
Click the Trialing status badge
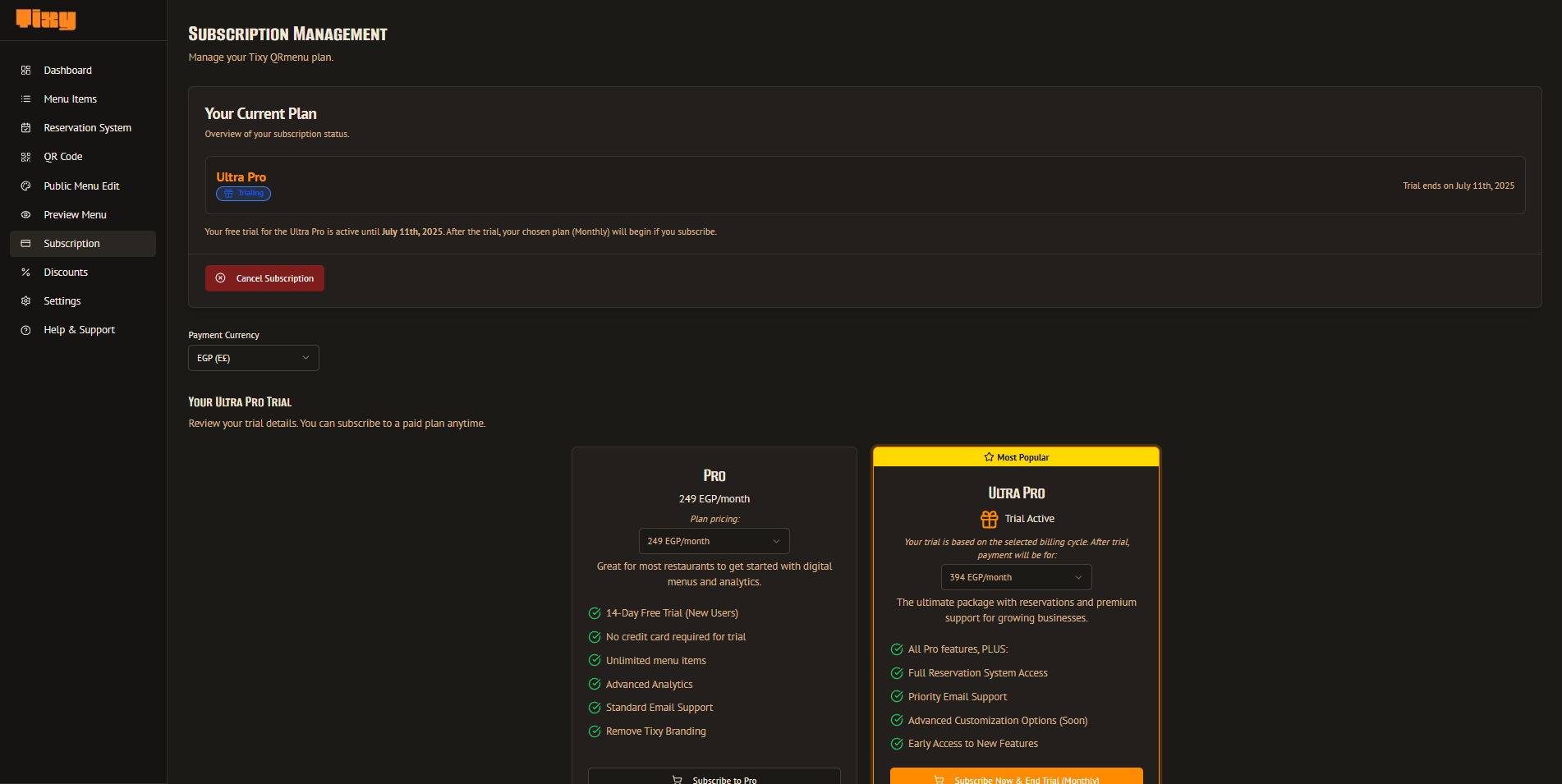tap(243, 194)
